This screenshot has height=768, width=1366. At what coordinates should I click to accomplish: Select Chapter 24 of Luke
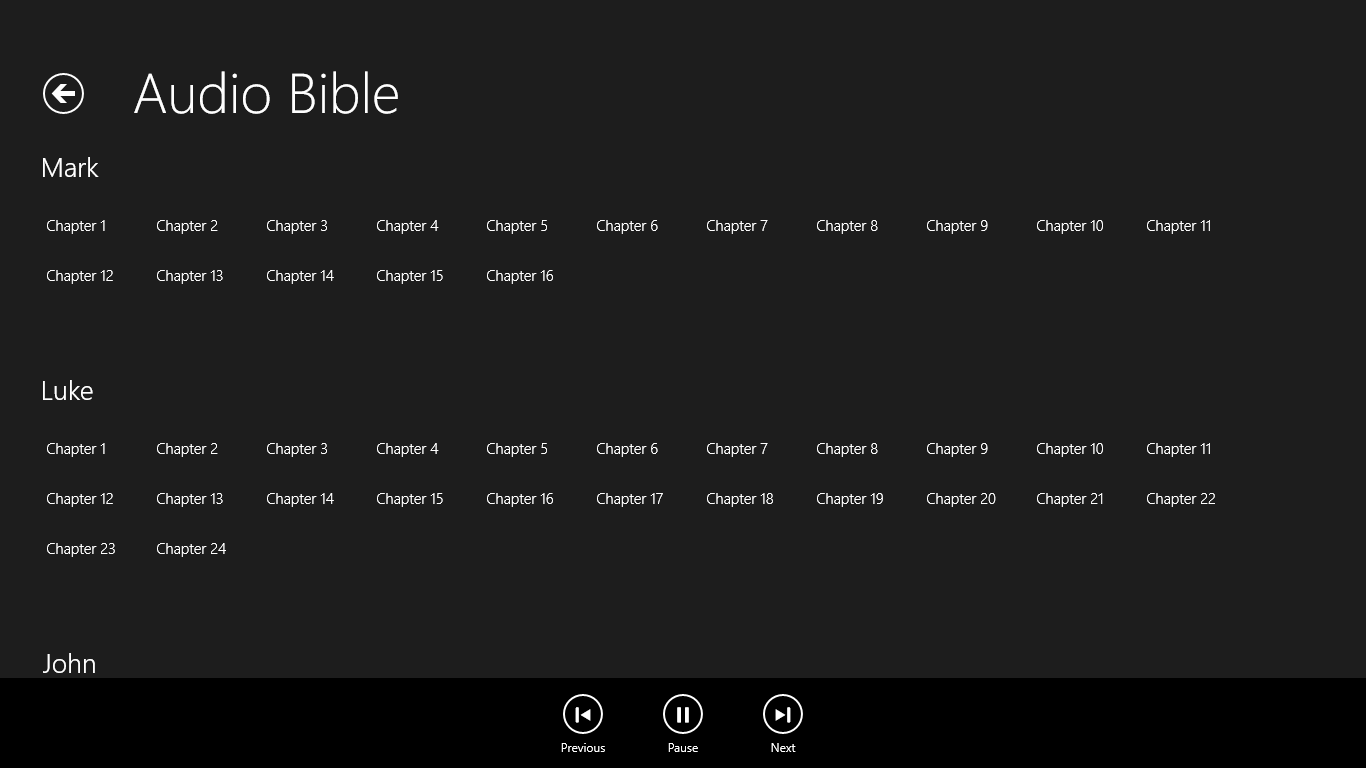191,549
